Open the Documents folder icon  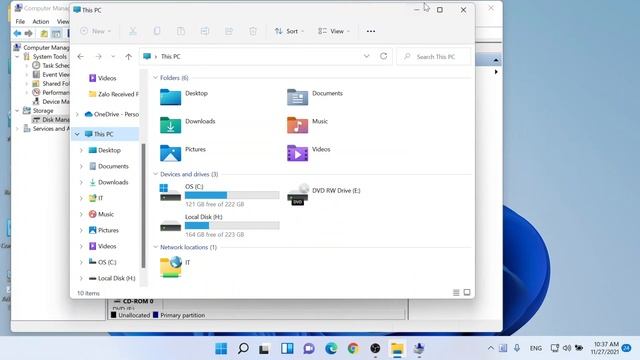pyautogui.click(x=297, y=97)
